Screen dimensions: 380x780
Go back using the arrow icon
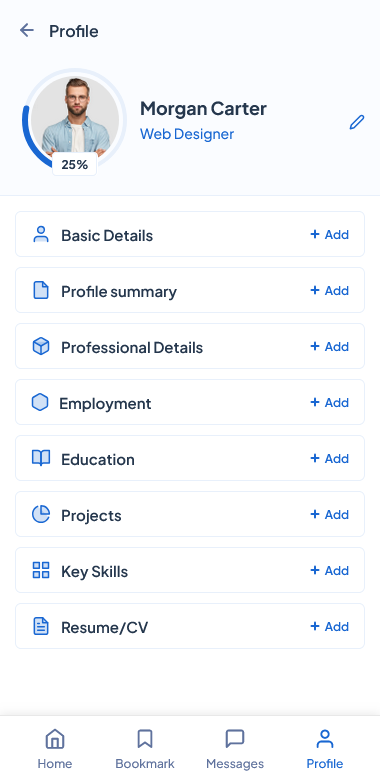click(26, 30)
